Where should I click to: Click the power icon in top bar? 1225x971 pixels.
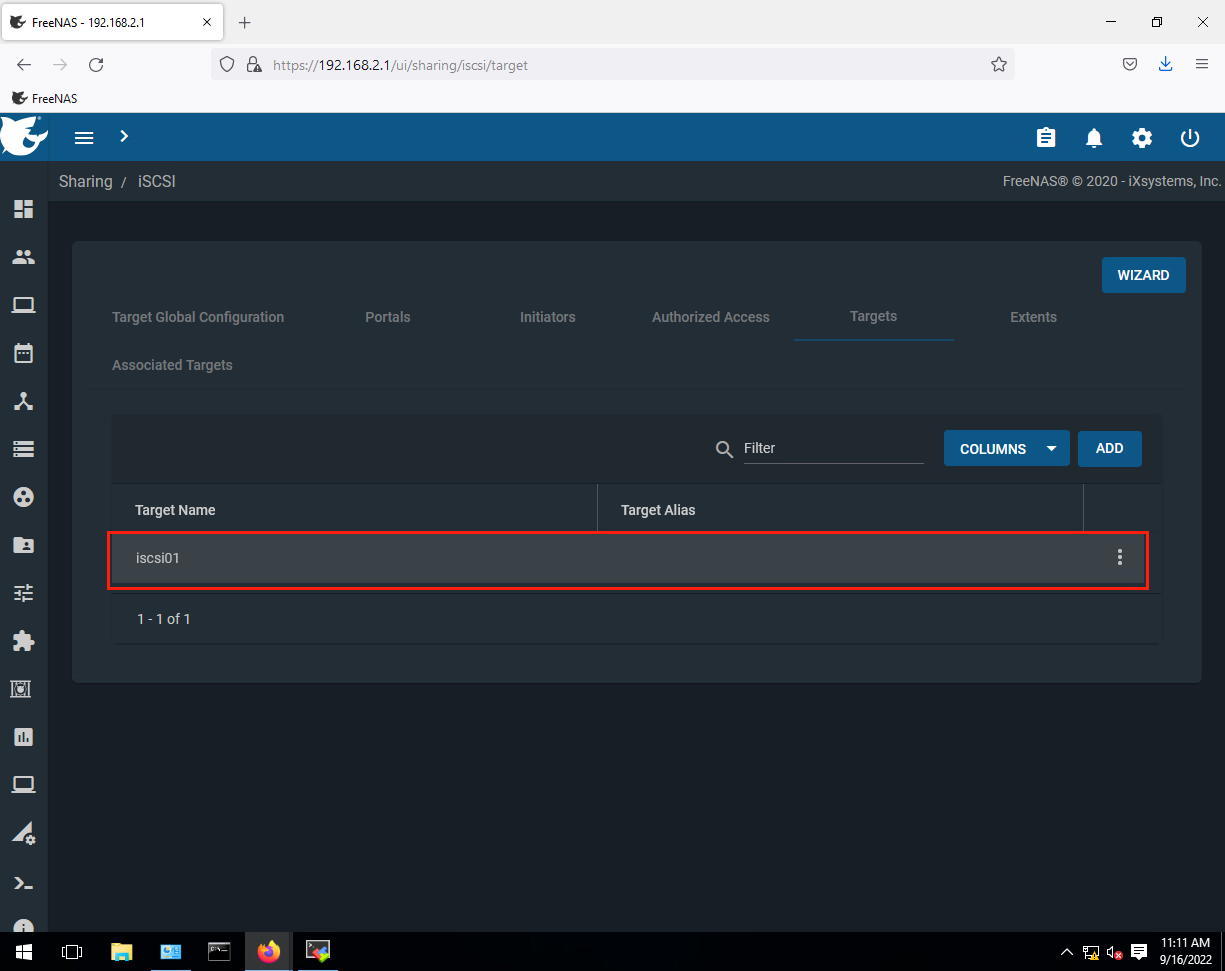[x=1190, y=138]
